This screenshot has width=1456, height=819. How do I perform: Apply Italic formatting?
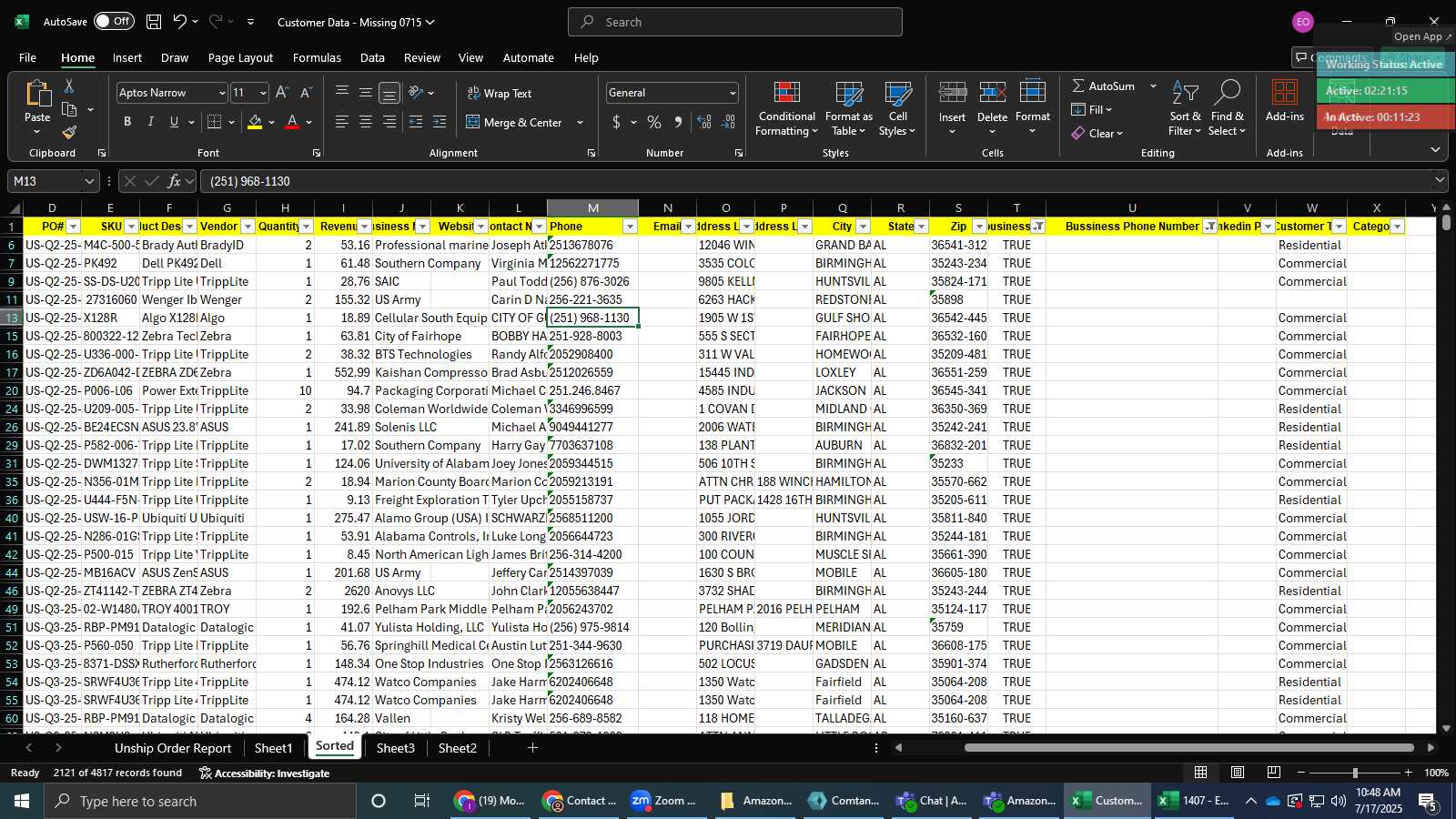coord(150,122)
